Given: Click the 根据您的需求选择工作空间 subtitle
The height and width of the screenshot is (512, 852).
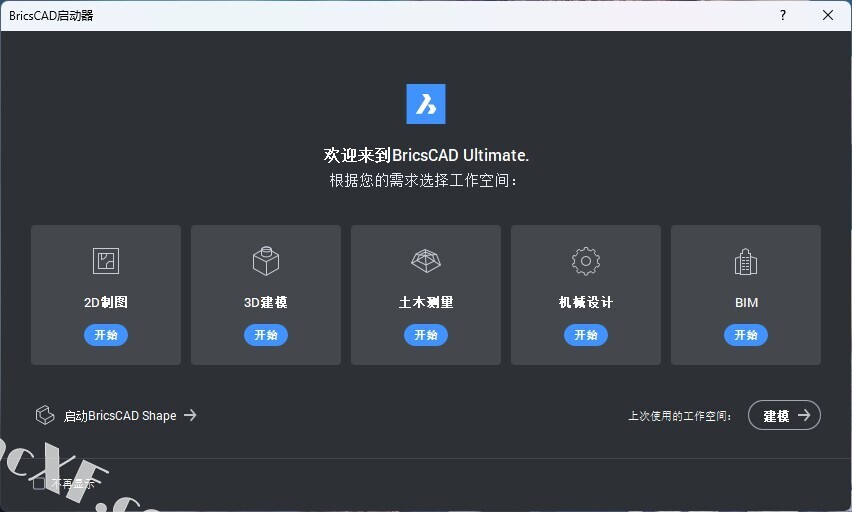Looking at the screenshot, I should click(422, 180).
